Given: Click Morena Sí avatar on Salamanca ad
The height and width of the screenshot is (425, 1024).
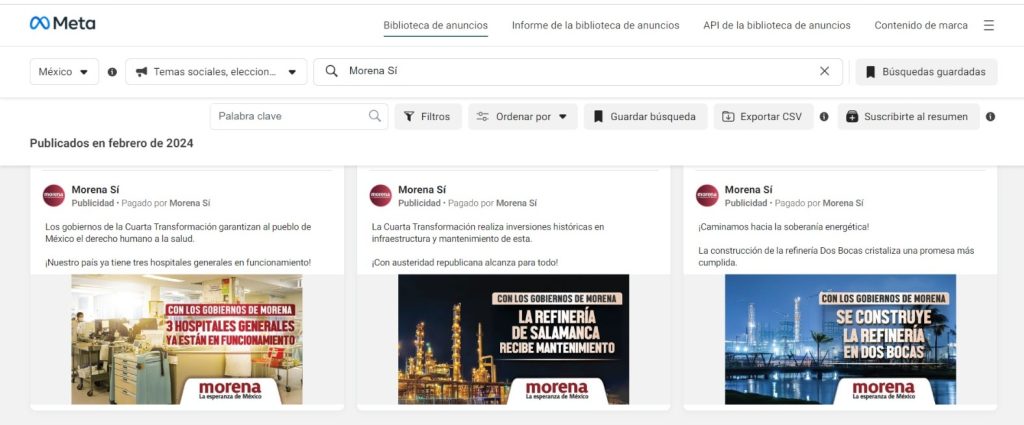Looking at the screenshot, I should coord(380,195).
